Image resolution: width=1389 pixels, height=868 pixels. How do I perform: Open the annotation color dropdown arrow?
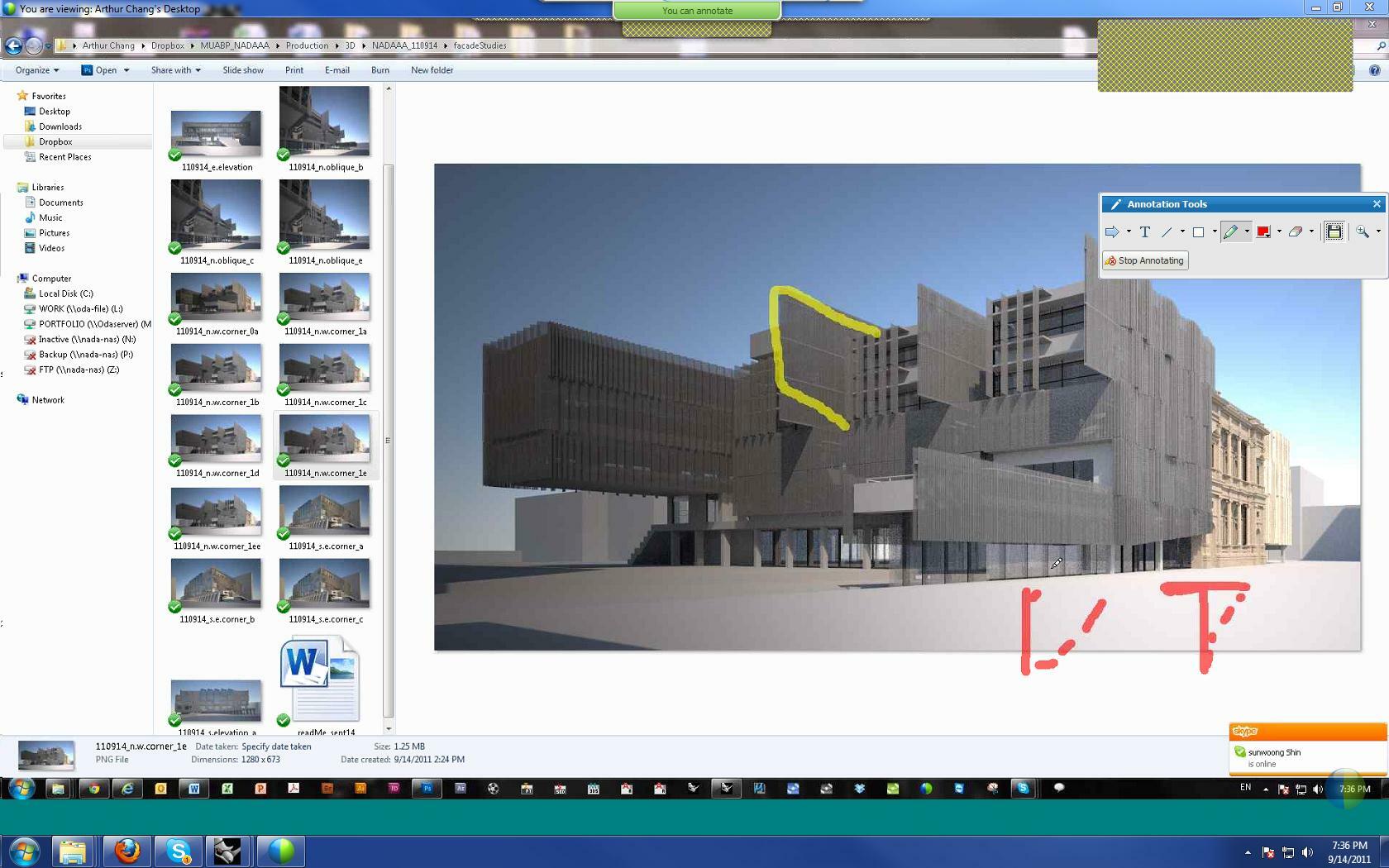click(1279, 232)
